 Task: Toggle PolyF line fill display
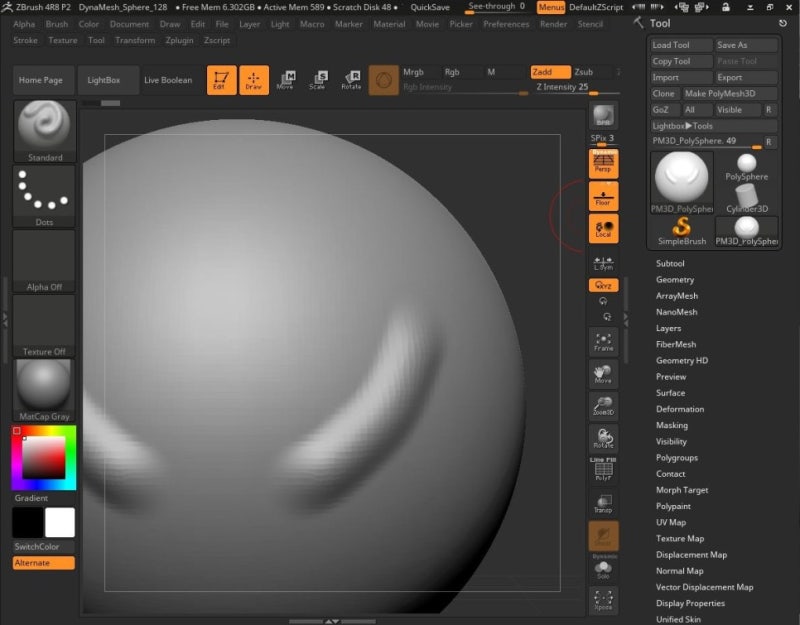(x=604, y=470)
